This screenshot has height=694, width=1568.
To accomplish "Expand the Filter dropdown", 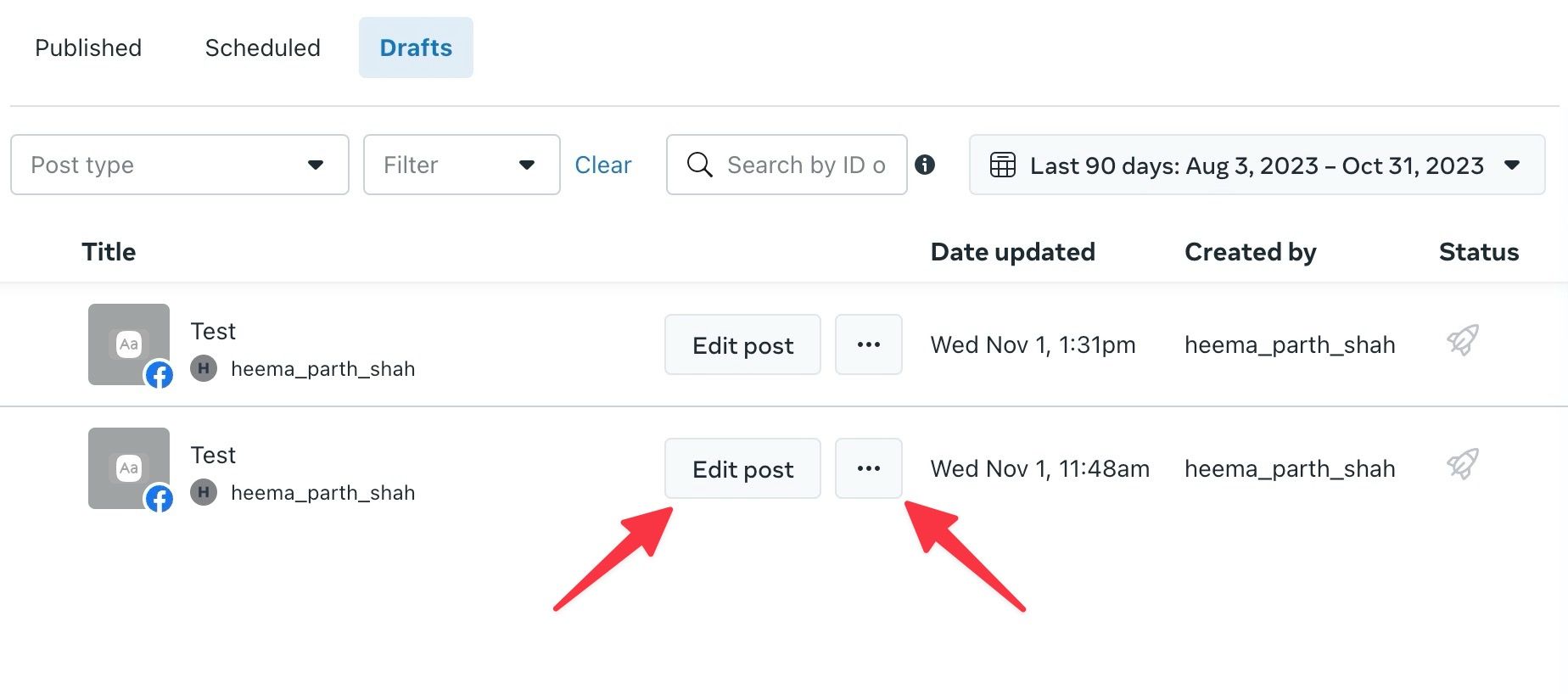I will coord(461,165).
